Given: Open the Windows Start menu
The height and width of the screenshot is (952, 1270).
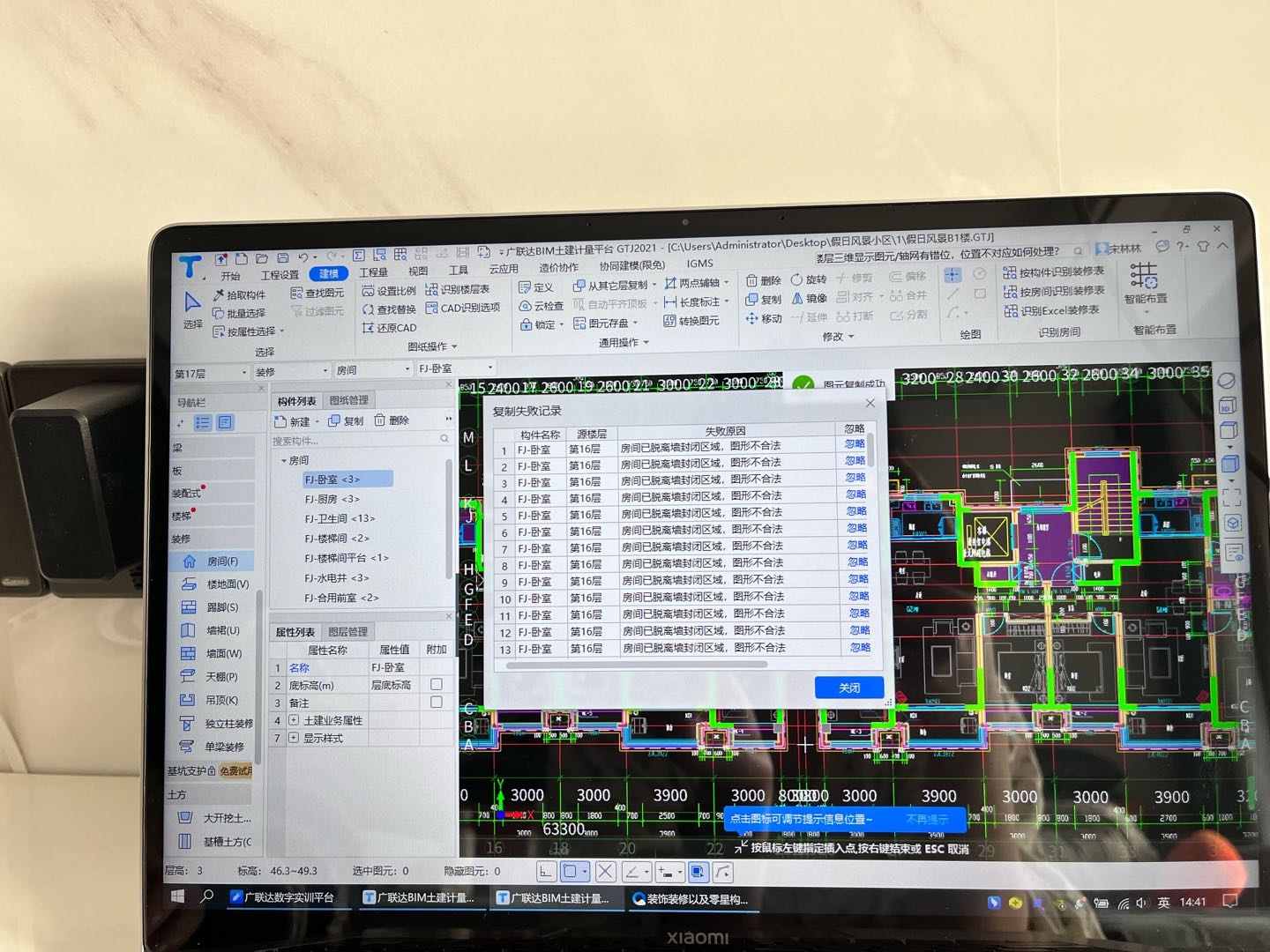Looking at the screenshot, I should click(x=177, y=896).
